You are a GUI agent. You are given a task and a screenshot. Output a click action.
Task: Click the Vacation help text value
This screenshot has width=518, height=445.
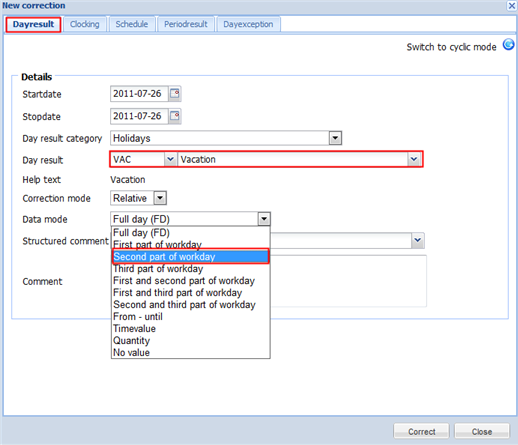pos(128,179)
